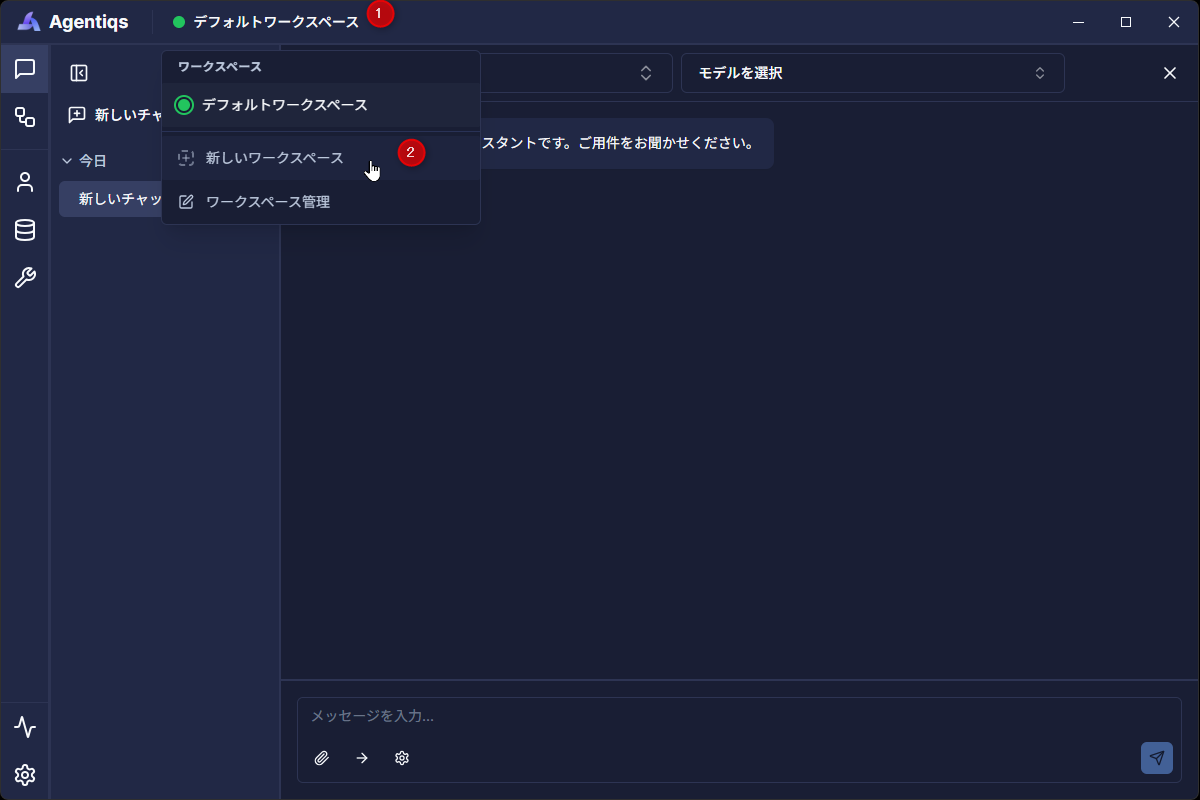Select デフォルトワークスペース radio option
1200x800 pixels.
coord(184,105)
